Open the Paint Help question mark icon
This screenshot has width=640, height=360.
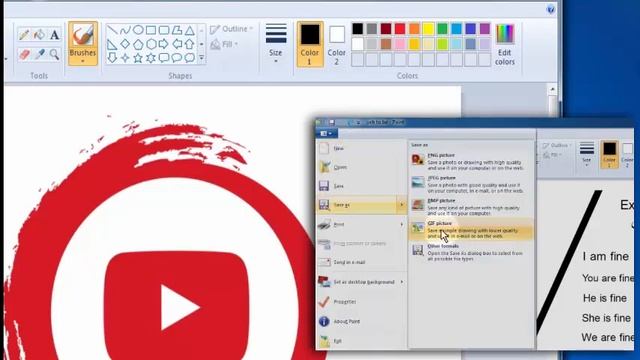pyautogui.click(x=551, y=9)
